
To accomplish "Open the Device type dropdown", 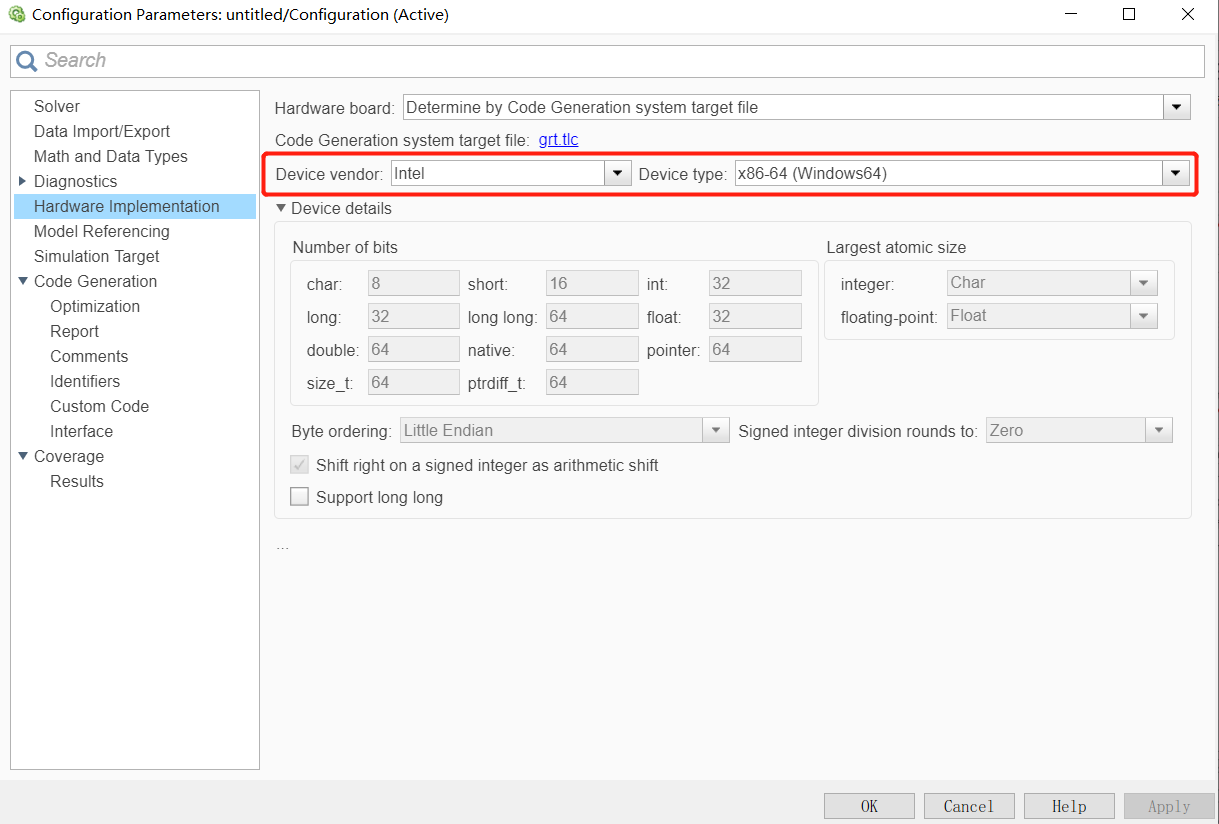I will [1175, 173].
